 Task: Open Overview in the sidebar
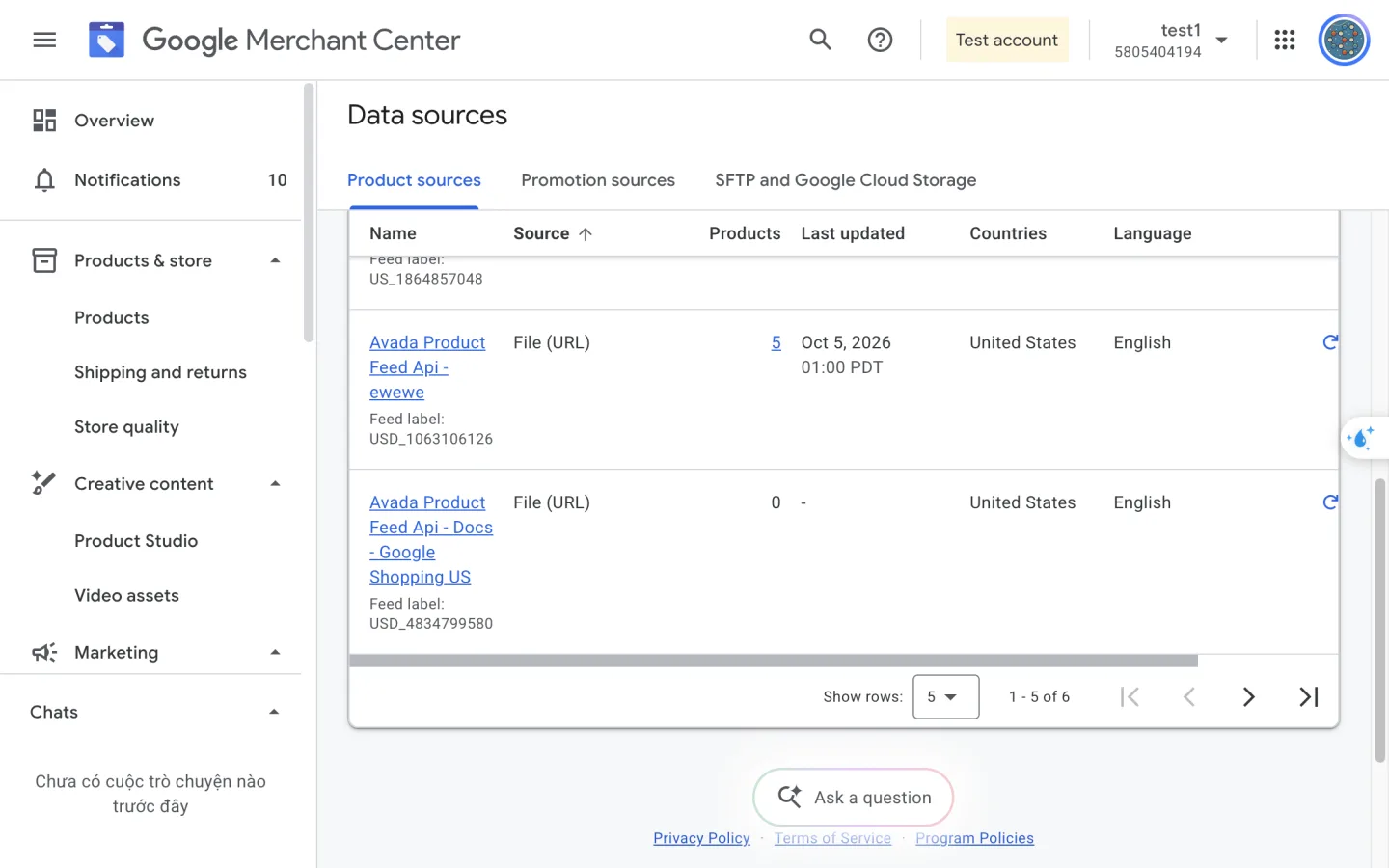pyautogui.click(x=115, y=121)
